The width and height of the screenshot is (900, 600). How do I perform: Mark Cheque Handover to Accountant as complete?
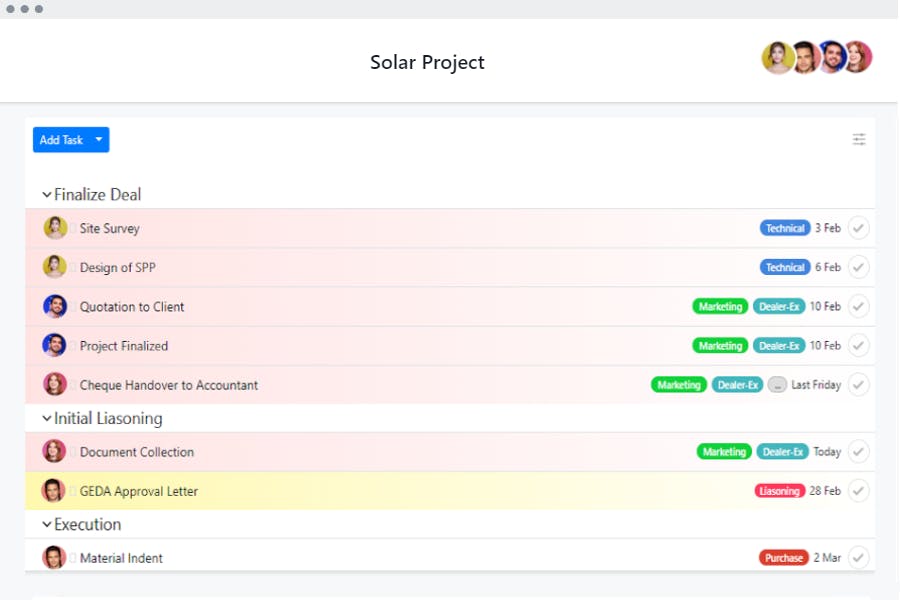[858, 384]
